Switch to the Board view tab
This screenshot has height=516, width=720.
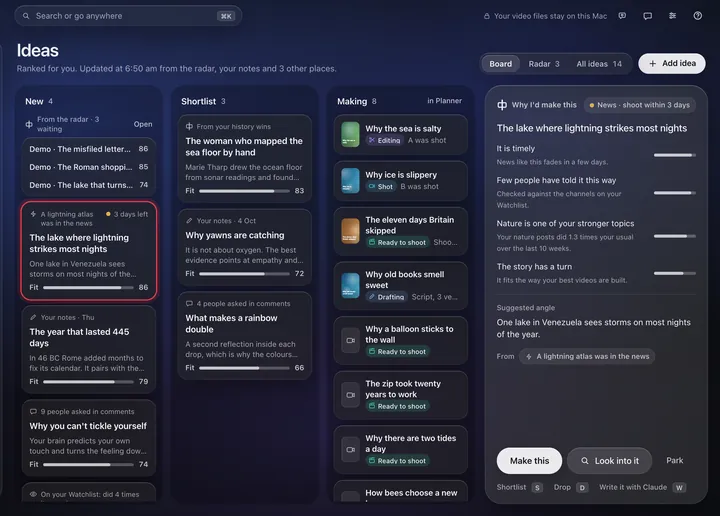click(x=501, y=64)
